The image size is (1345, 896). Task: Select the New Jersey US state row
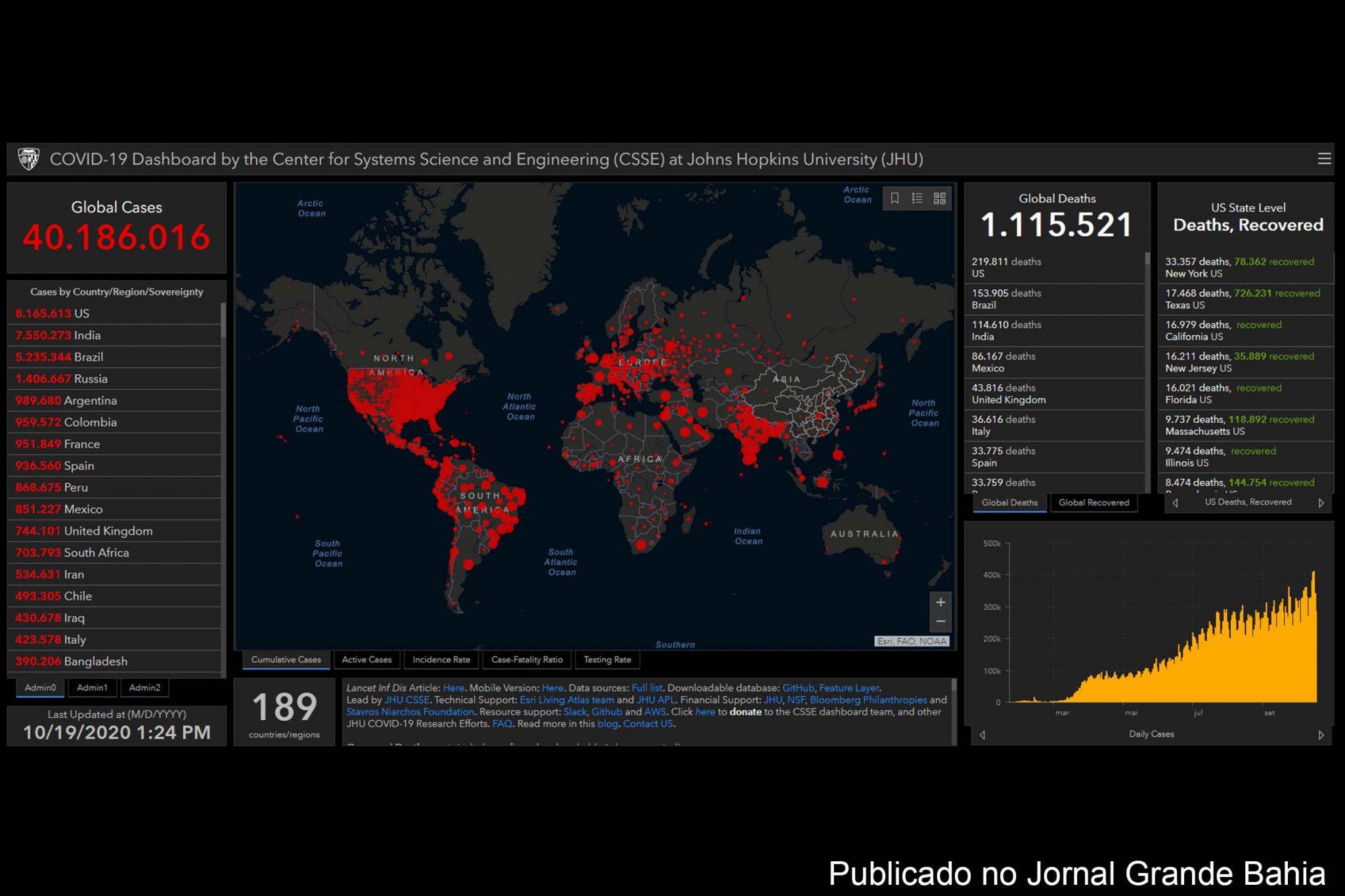point(1246,362)
